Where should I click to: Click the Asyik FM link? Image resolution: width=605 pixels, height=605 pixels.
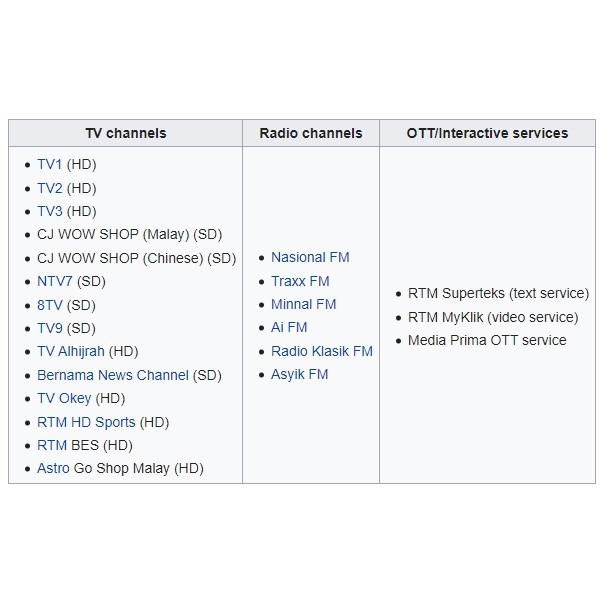pyautogui.click(x=299, y=374)
